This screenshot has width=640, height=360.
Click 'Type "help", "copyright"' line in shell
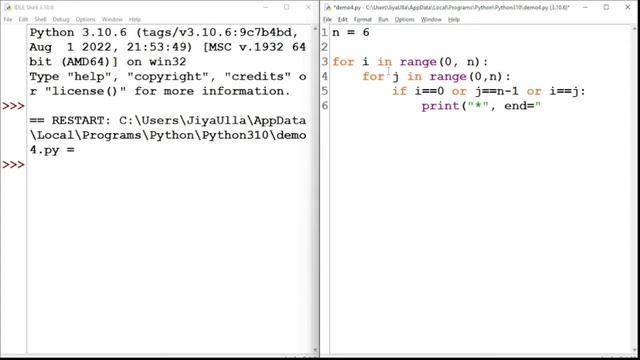pos(168,76)
